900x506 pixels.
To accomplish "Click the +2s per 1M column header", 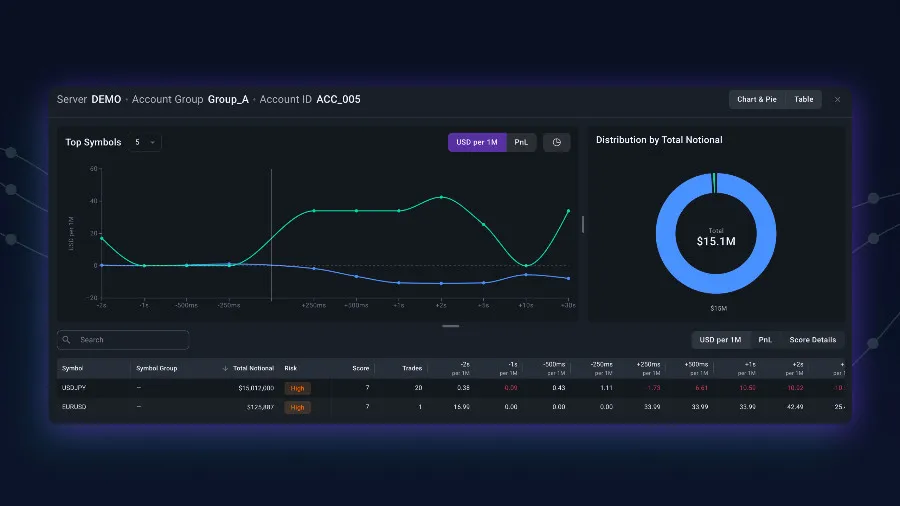I will coord(795,368).
